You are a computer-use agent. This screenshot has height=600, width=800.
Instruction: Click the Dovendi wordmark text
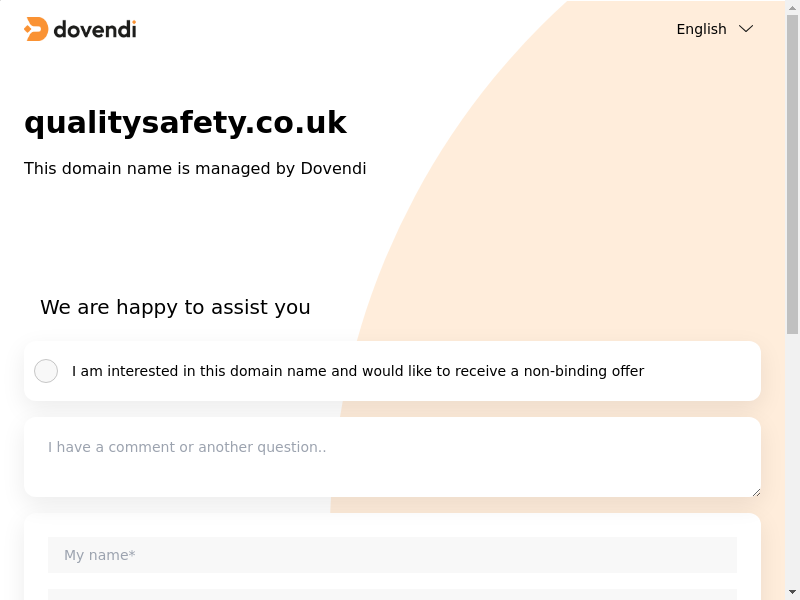click(94, 29)
